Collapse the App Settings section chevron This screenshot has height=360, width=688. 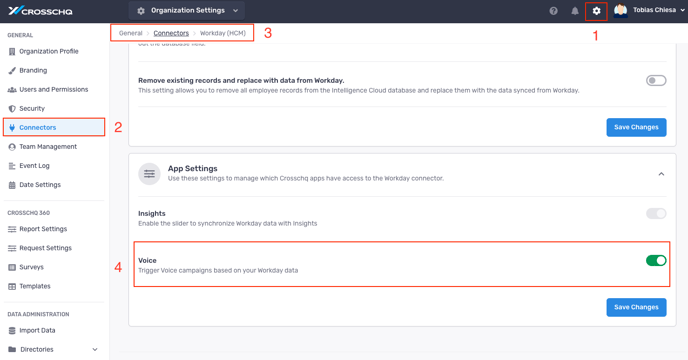(661, 174)
